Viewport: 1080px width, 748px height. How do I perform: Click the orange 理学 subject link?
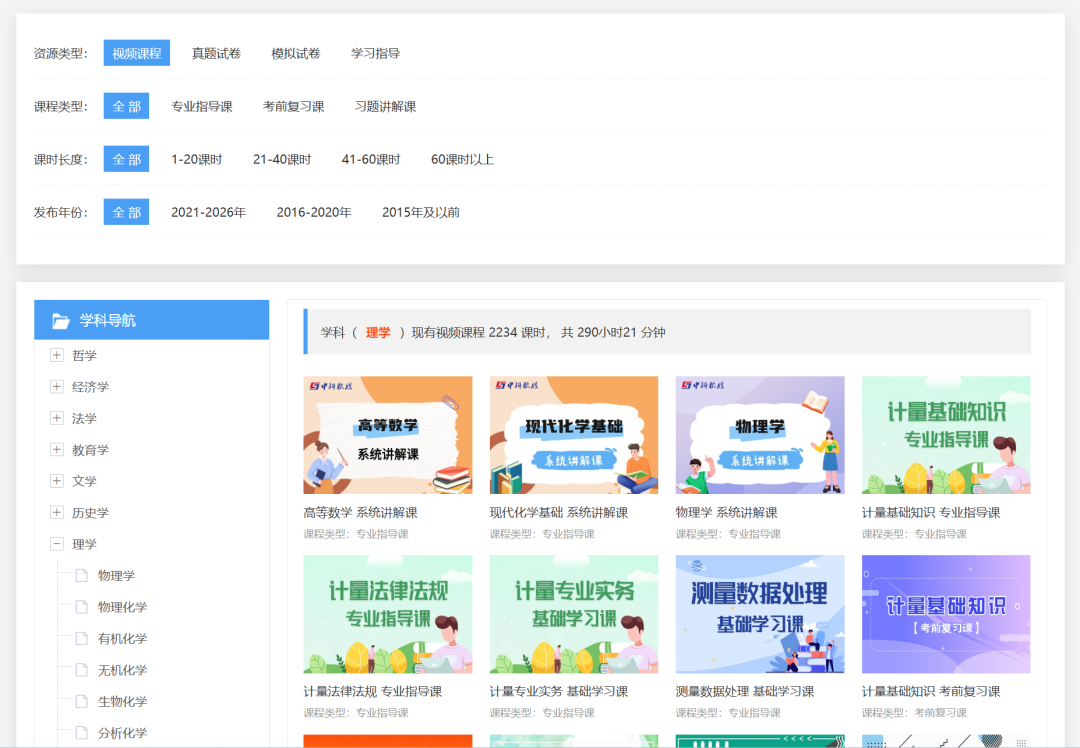click(377, 333)
